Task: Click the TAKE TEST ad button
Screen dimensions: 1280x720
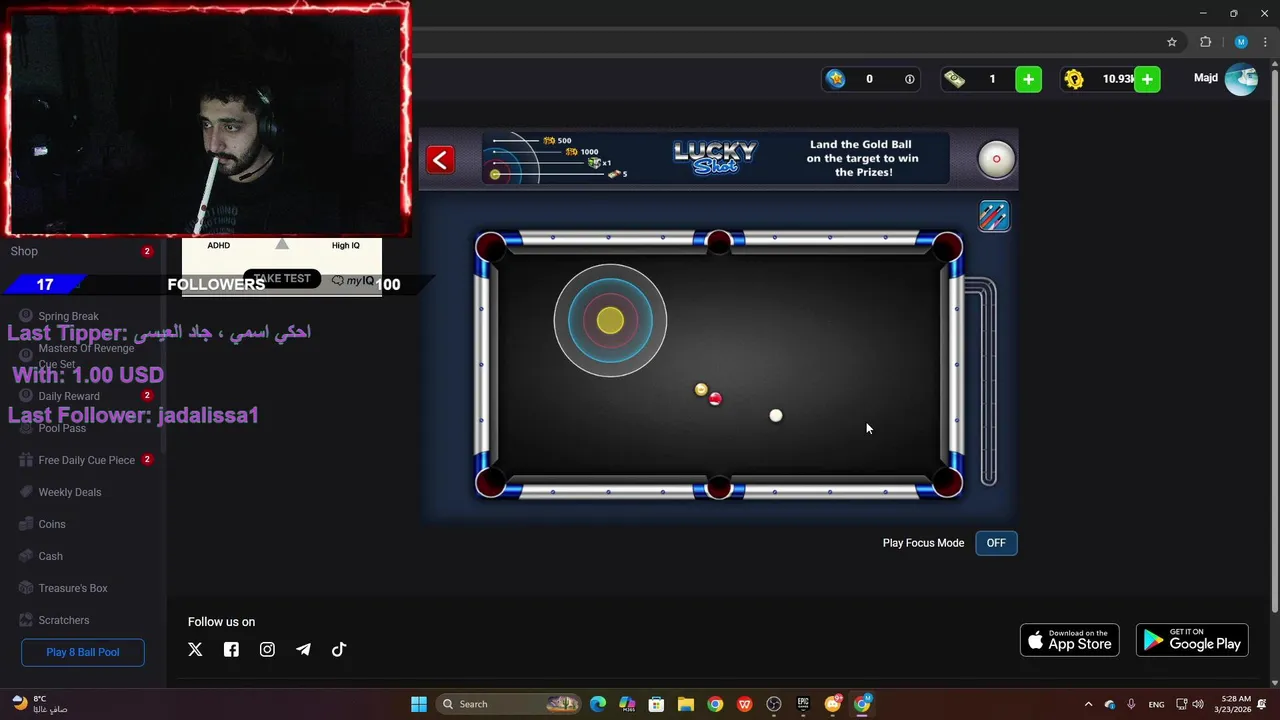Action: click(282, 278)
